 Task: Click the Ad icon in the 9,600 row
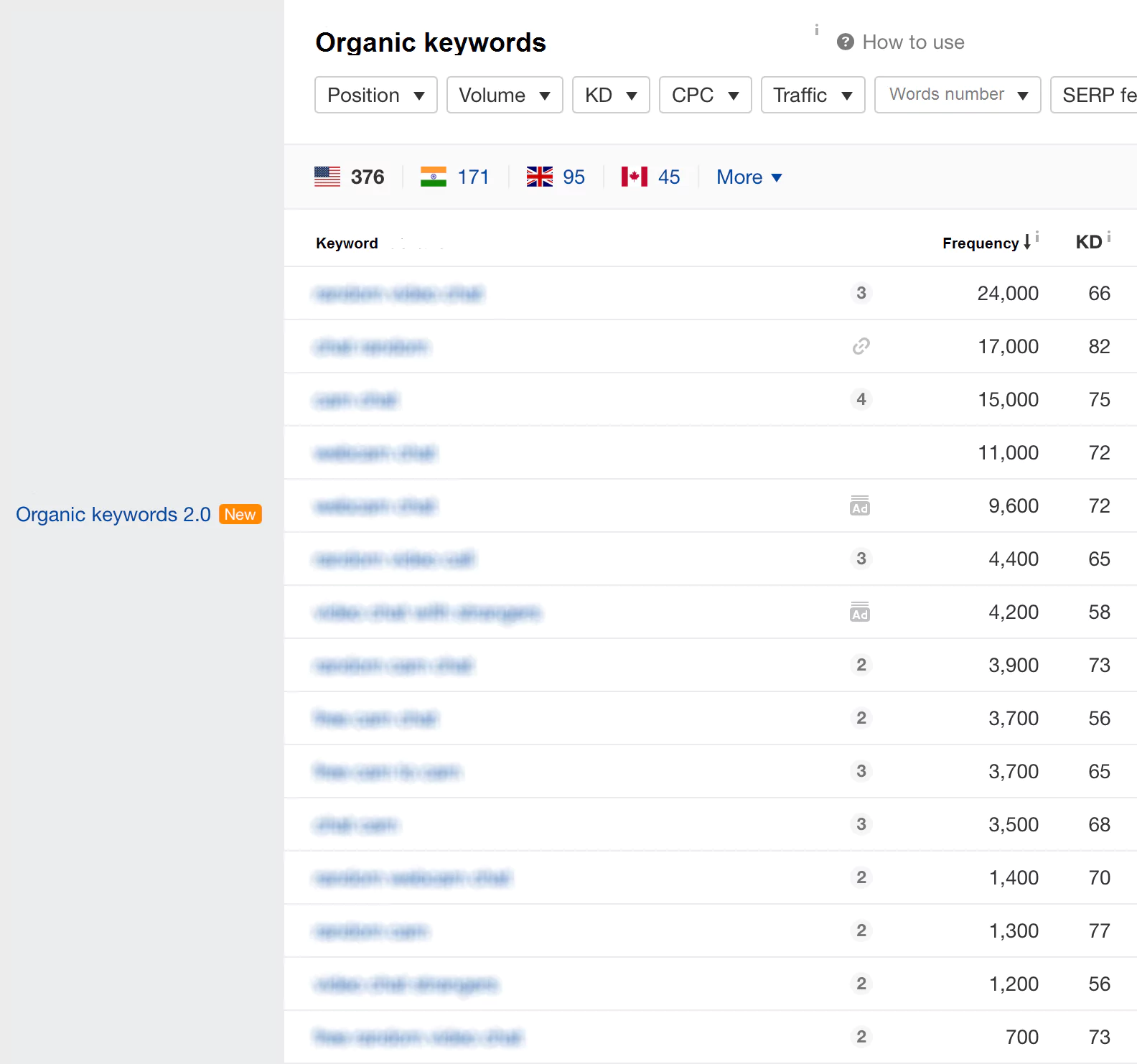[860, 506]
